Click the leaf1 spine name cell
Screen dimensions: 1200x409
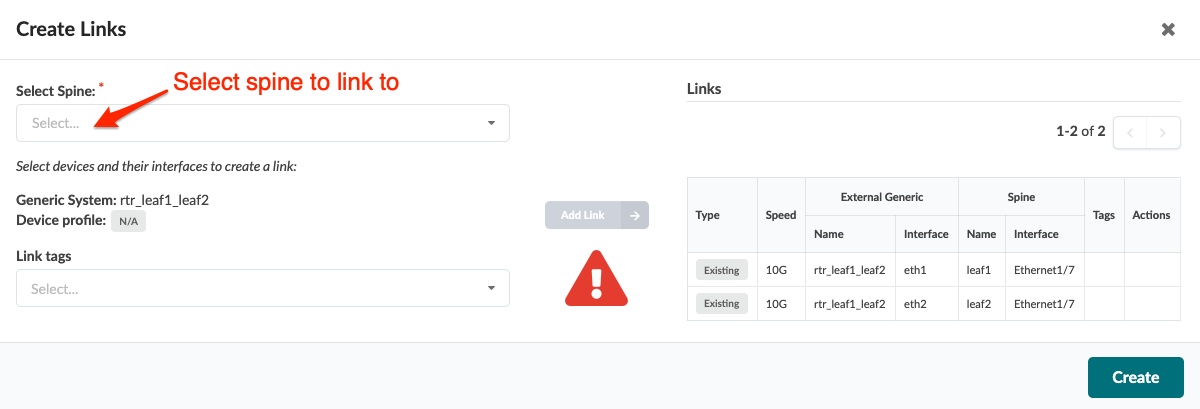pyautogui.click(x=981, y=270)
